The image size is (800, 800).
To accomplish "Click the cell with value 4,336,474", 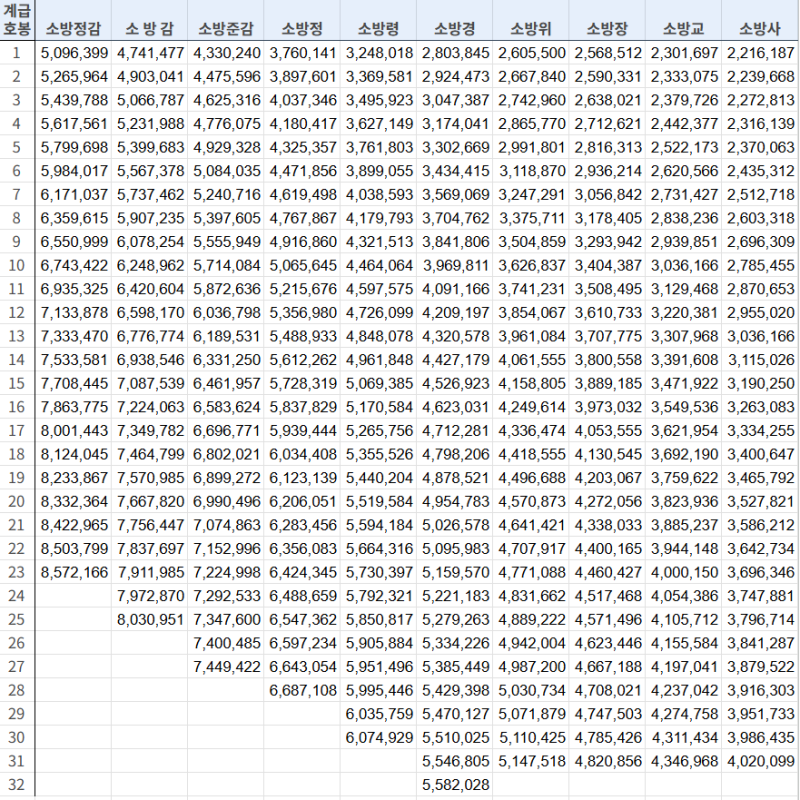I will (531, 430).
